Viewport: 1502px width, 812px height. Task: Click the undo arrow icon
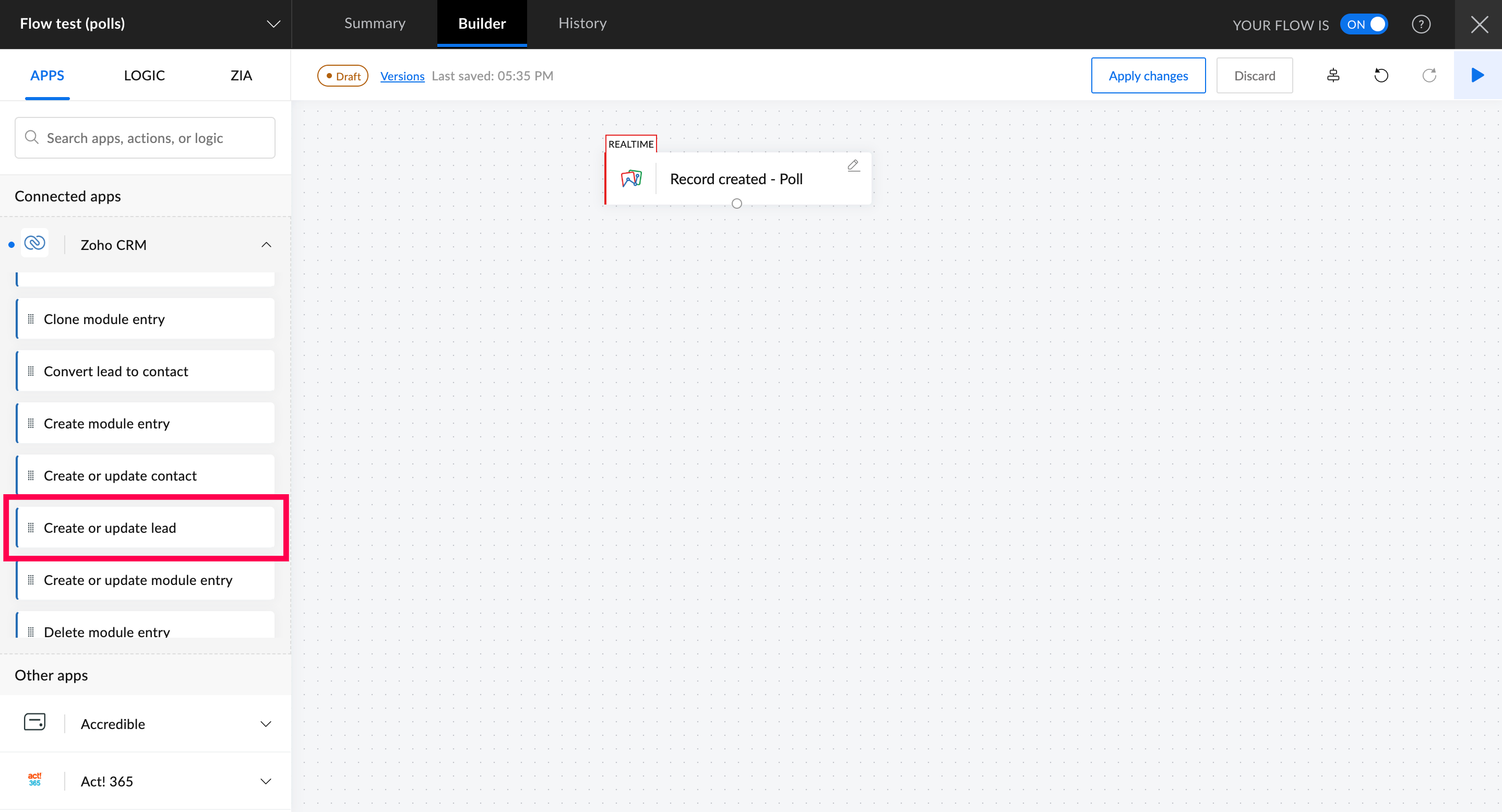pyautogui.click(x=1381, y=75)
